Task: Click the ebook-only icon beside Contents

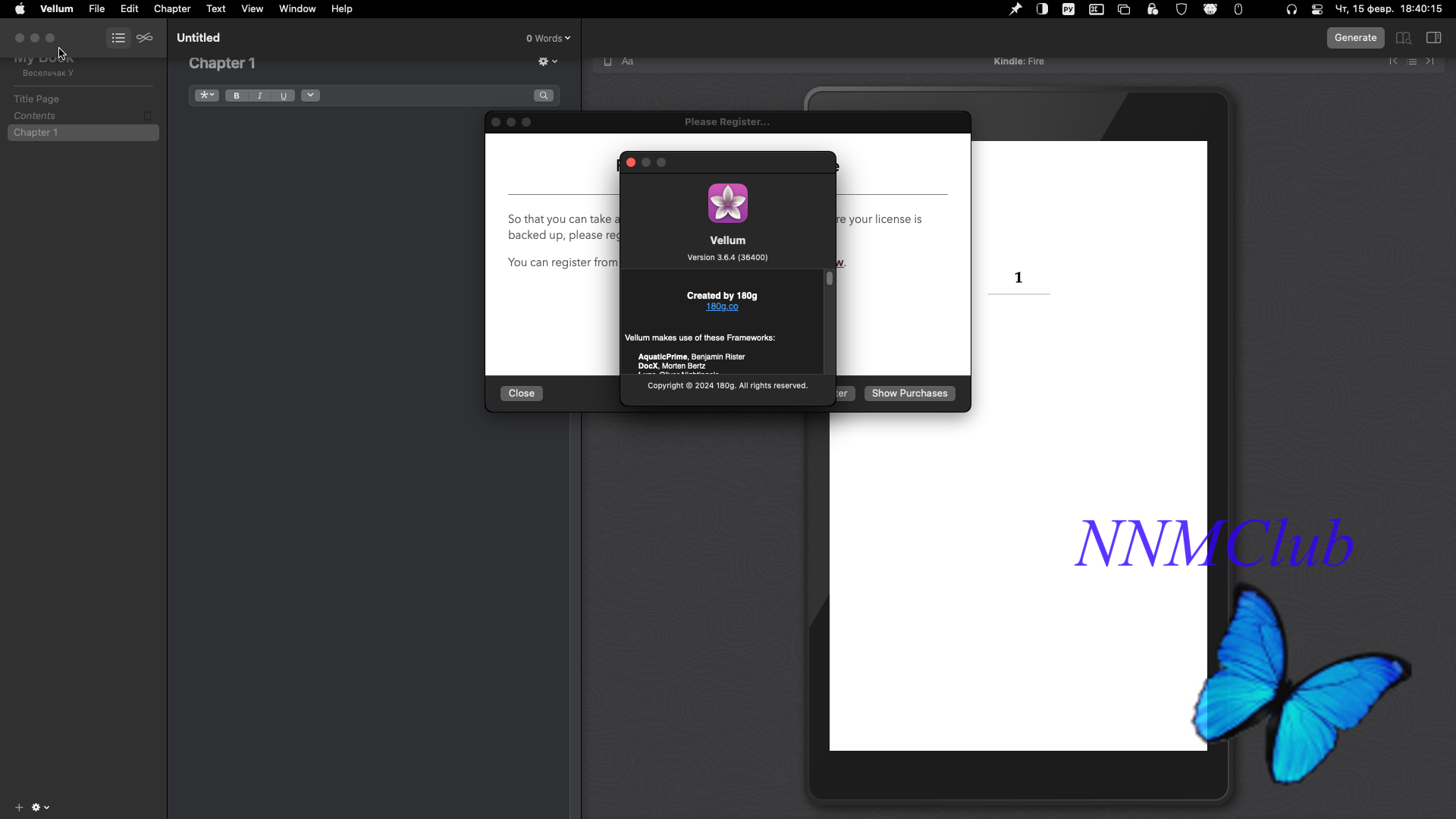Action: [x=147, y=116]
